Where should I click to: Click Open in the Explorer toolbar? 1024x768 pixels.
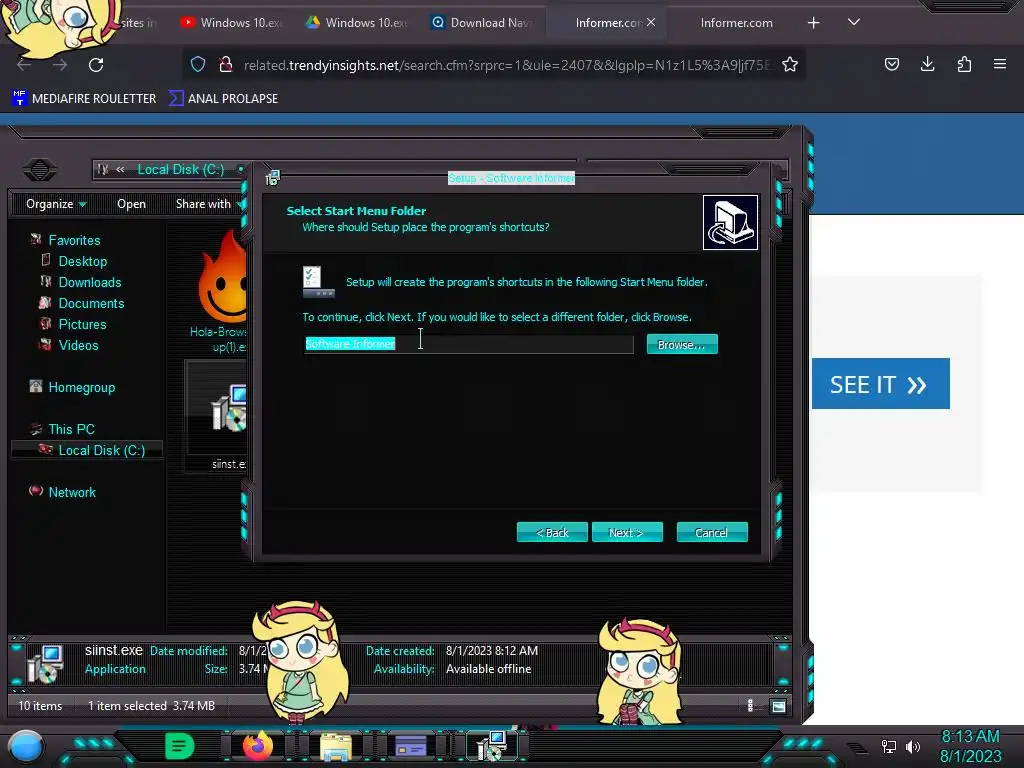[x=131, y=204]
